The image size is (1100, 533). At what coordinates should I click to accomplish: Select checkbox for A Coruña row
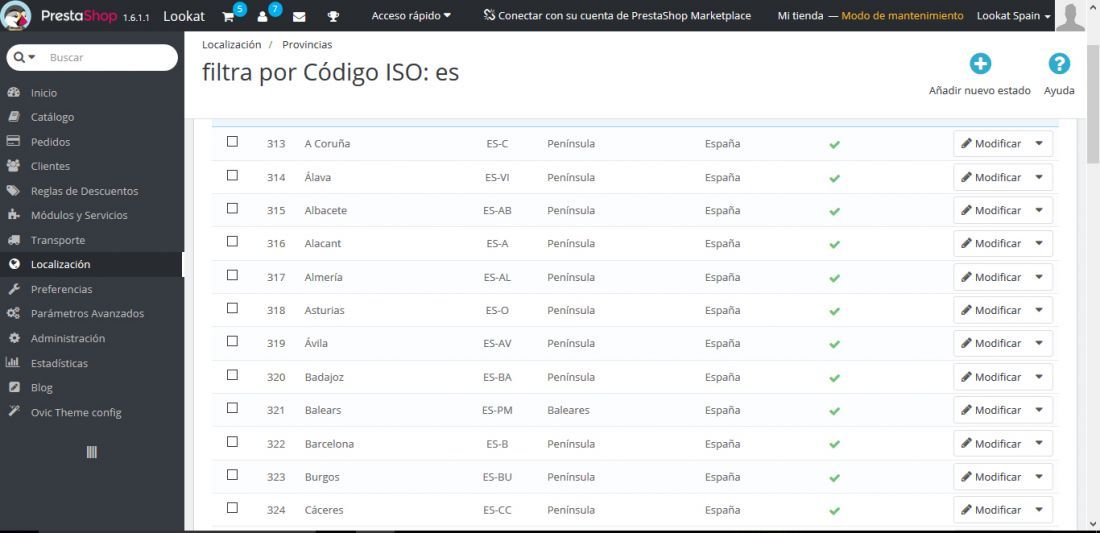[232, 142]
